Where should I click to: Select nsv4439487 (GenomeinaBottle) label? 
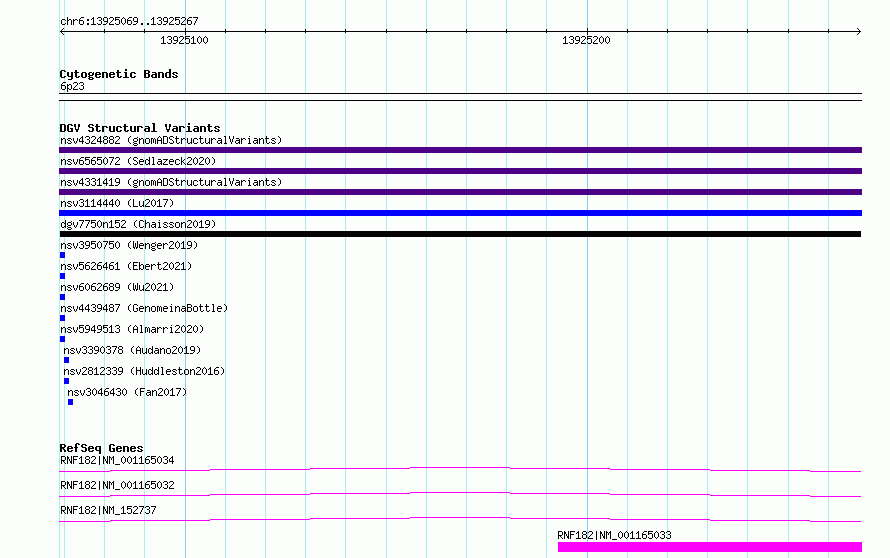[144, 308]
